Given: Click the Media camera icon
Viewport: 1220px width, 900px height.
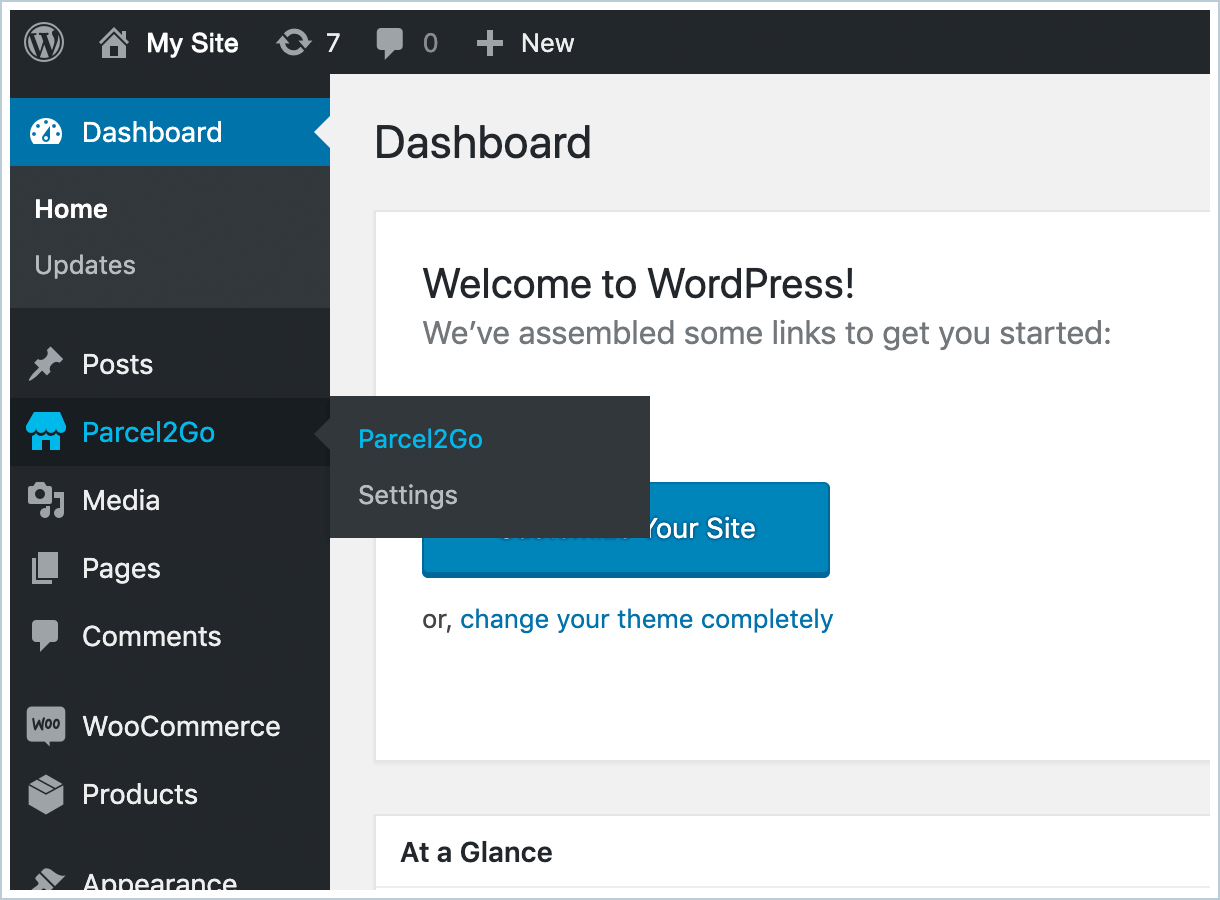Looking at the screenshot, I should click(x=46, y=500).
